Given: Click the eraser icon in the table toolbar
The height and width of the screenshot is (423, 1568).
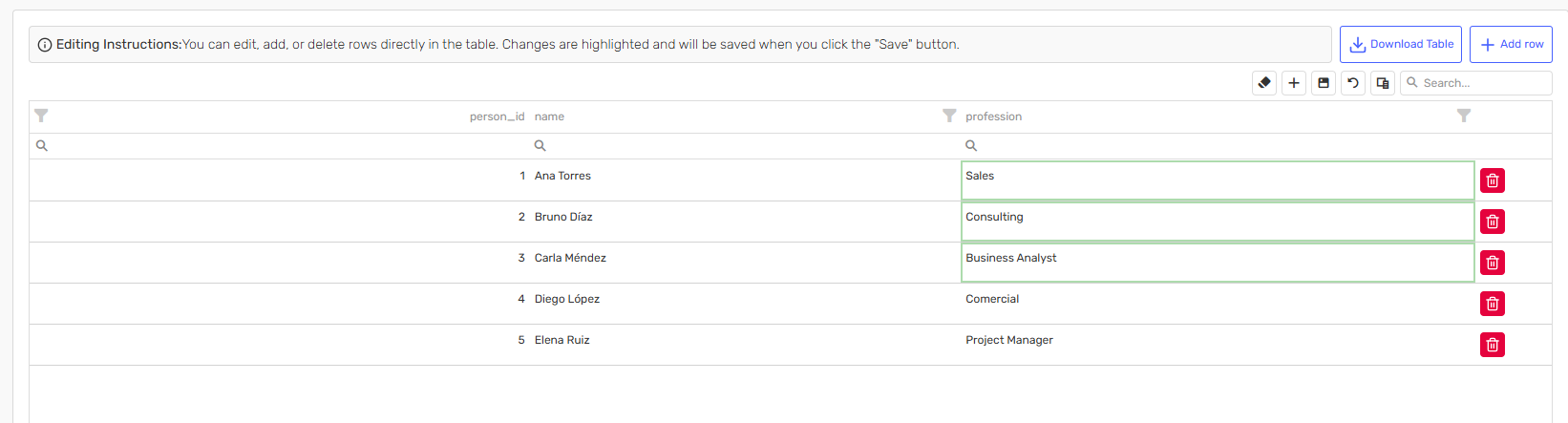Looking at the screenshot, I should pyautogui.click(x=1264, y=83).
